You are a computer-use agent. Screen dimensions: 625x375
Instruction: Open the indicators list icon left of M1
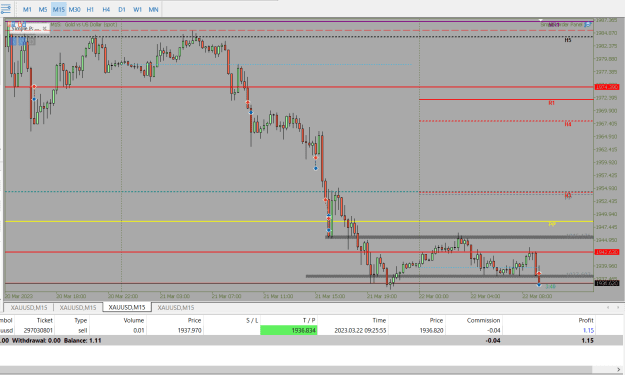pyautogui.click(x=6, y=9)
